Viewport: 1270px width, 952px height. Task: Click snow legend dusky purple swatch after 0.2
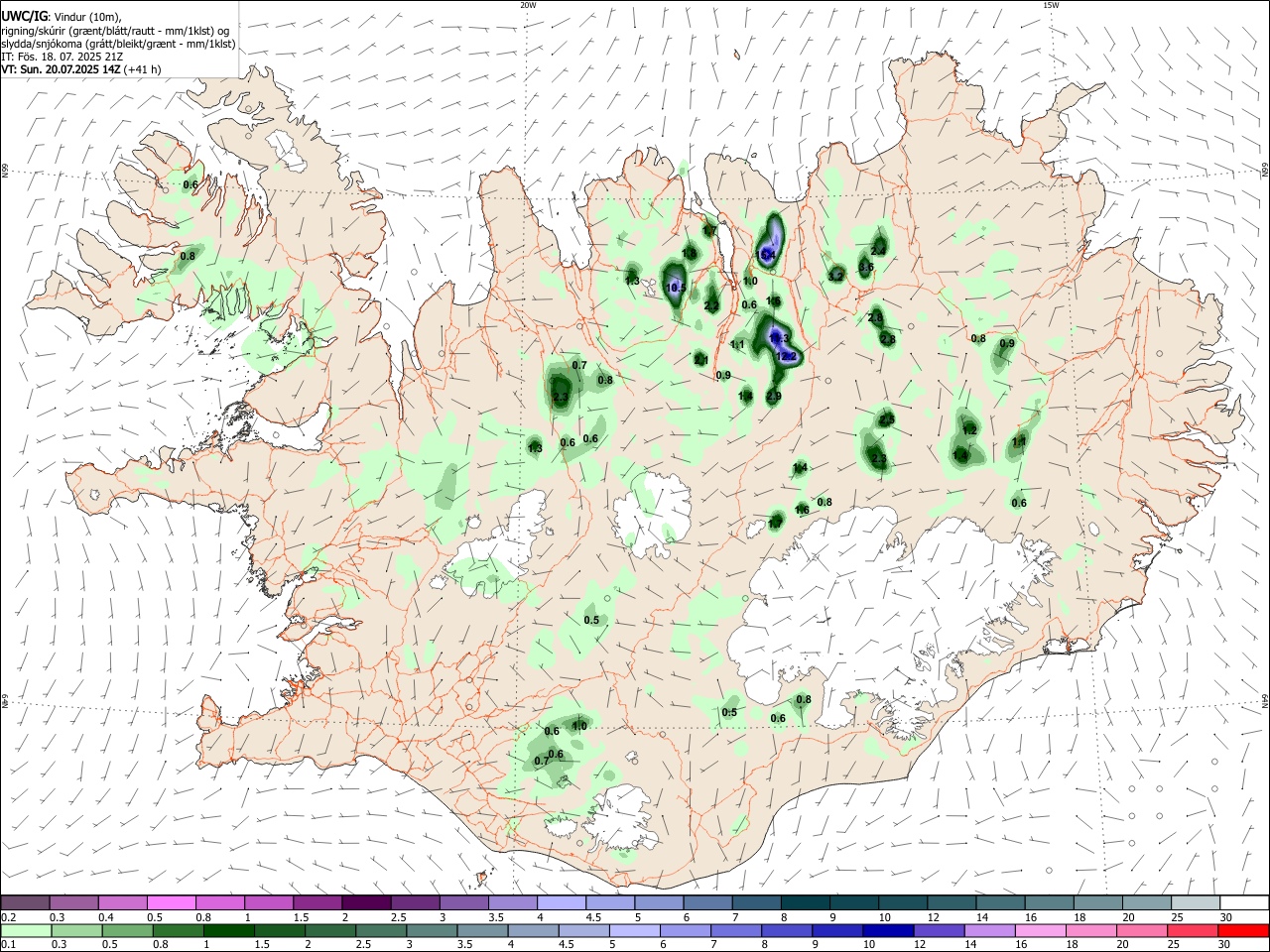point(25,903)
